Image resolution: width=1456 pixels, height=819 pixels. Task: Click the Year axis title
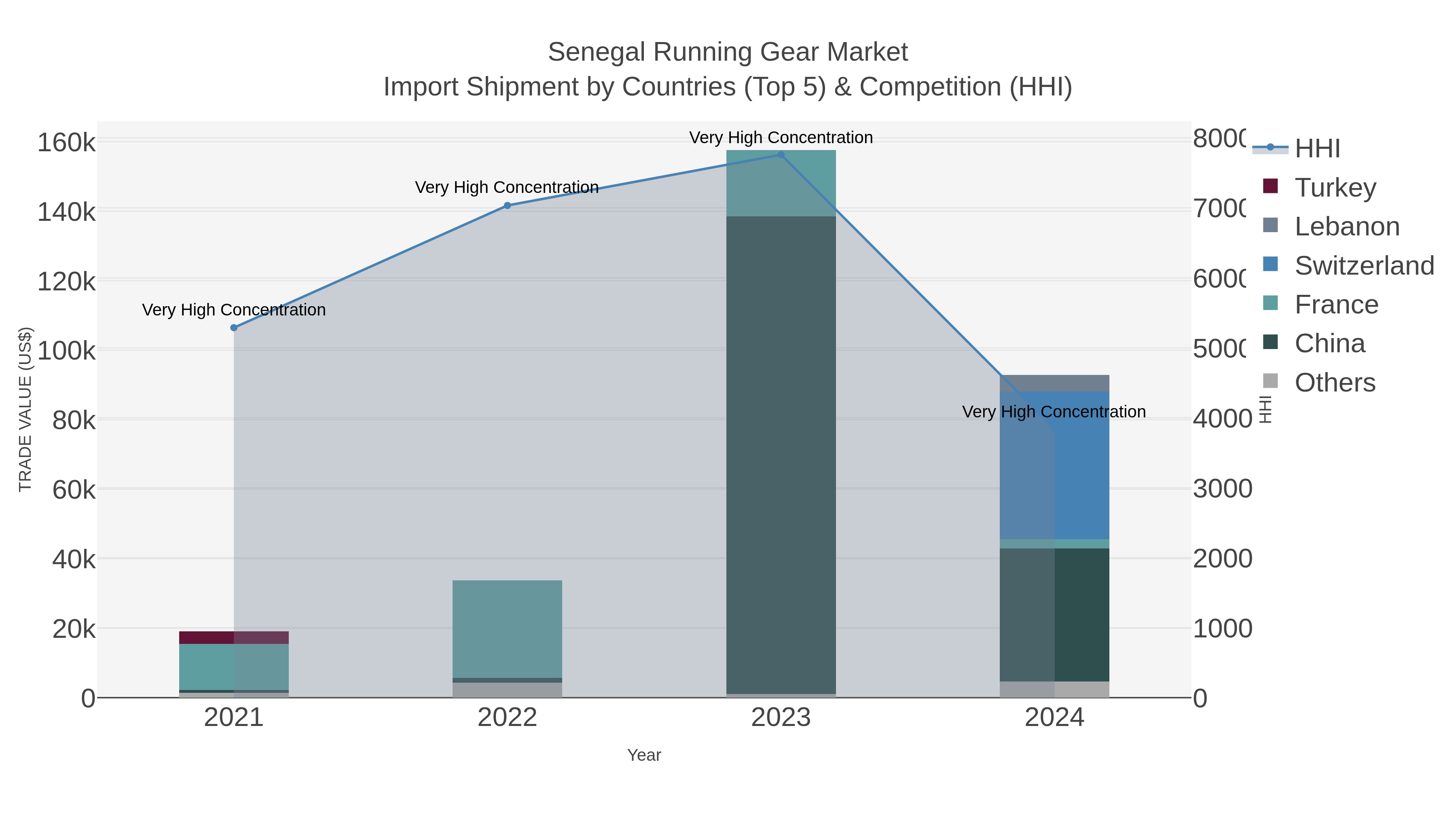point(644,755)
